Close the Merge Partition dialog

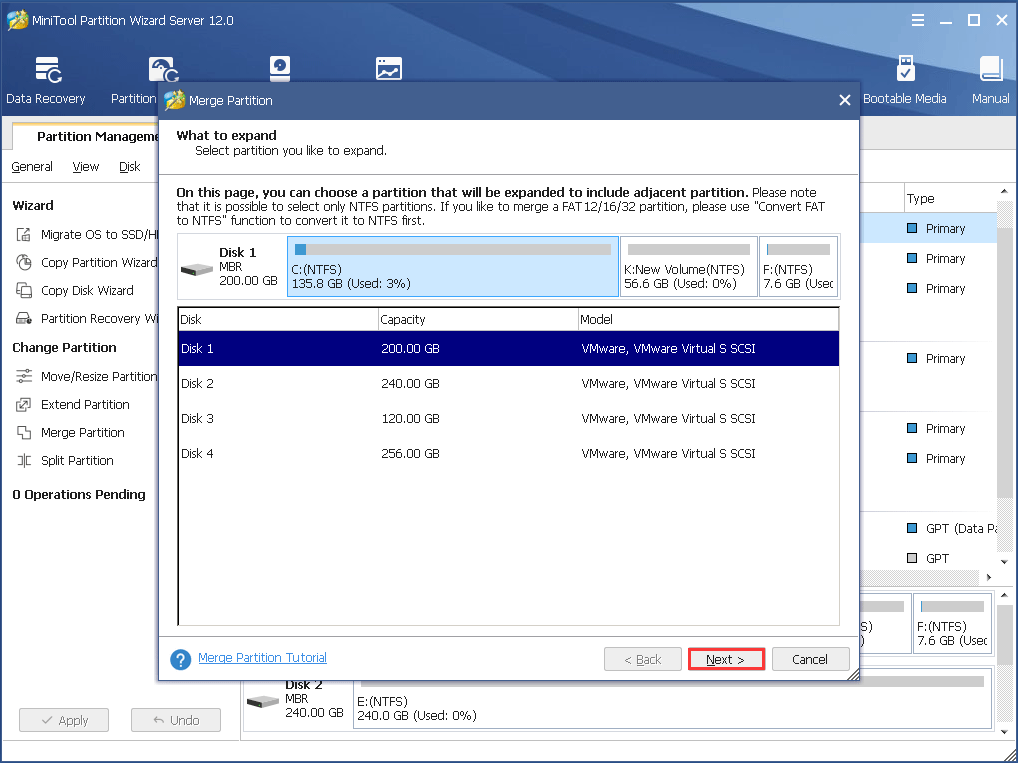tap(844, 100)
